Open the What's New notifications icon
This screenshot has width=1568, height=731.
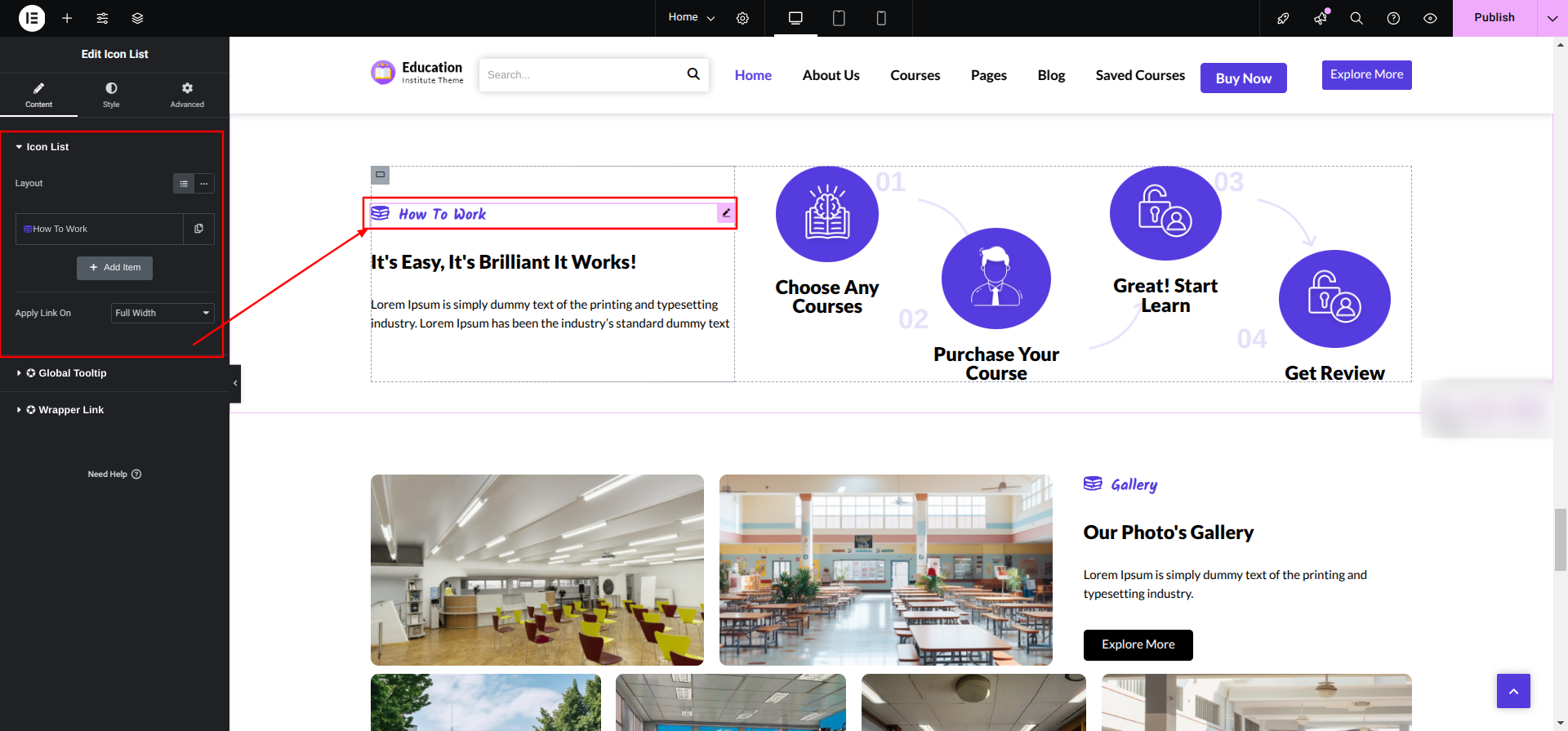(x=1321, y=18)
